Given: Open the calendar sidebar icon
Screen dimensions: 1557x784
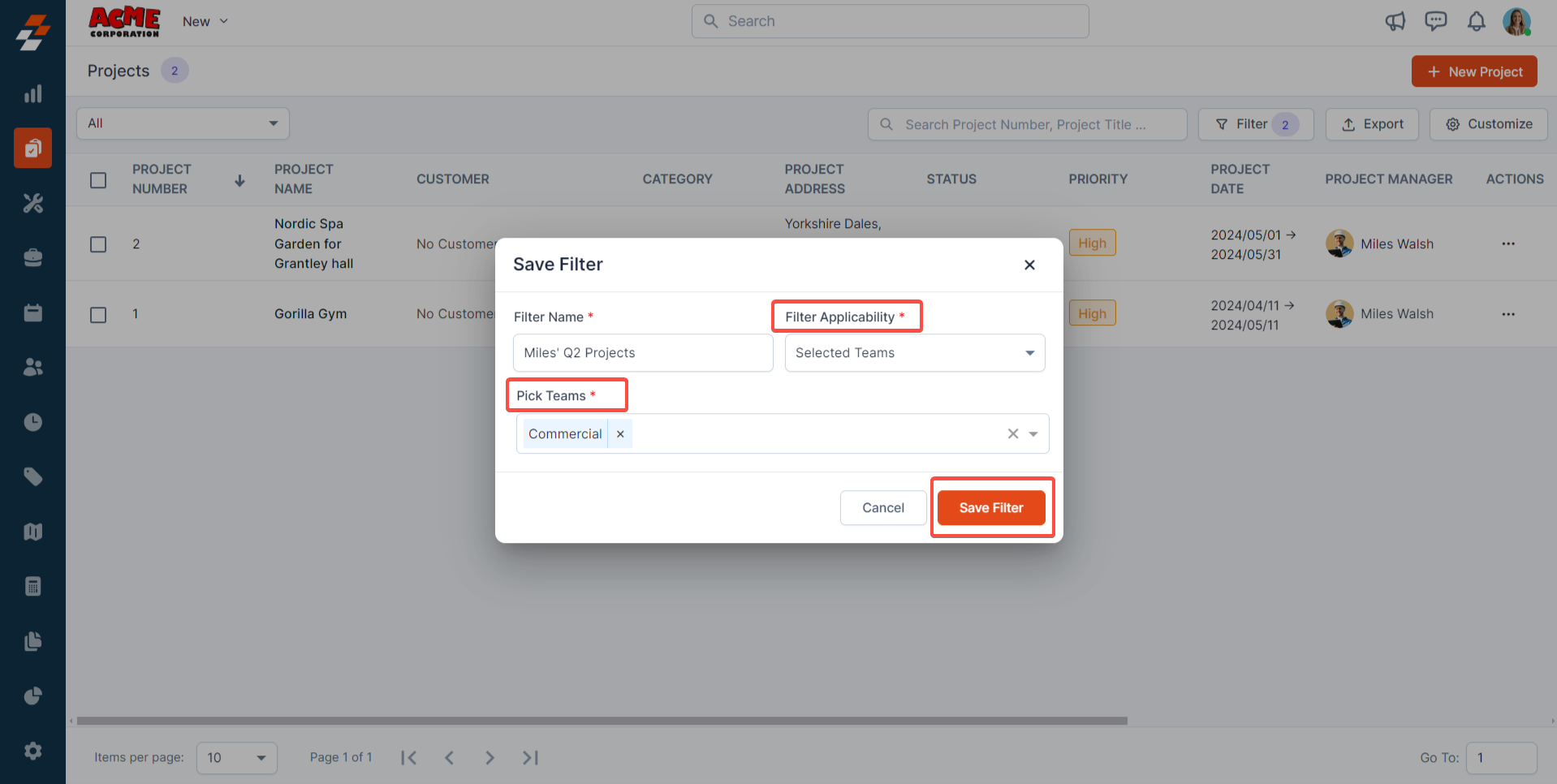Looking at the screenshot, I should point(32,312).
